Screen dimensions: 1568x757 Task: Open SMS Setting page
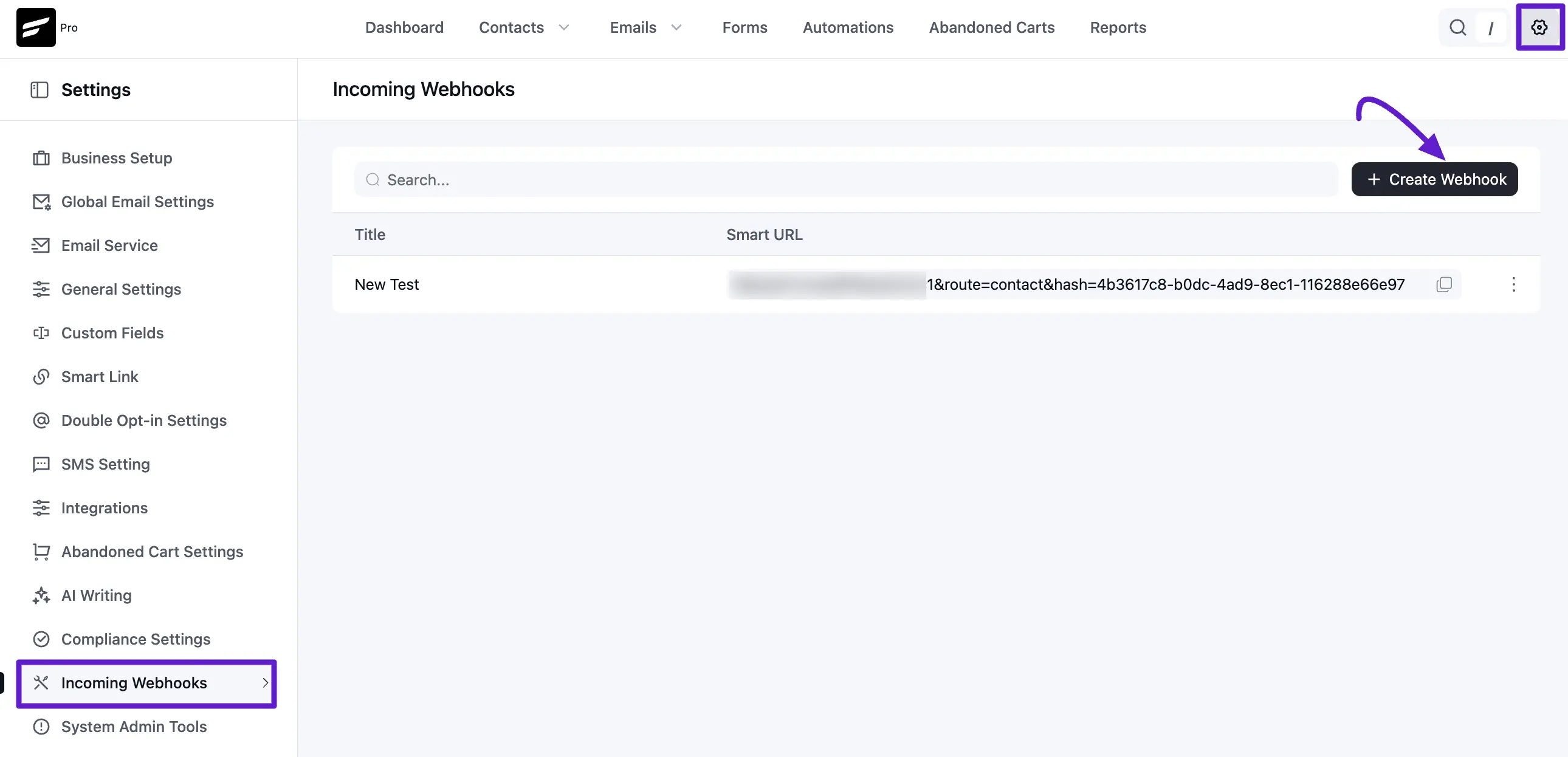(106, 464)
